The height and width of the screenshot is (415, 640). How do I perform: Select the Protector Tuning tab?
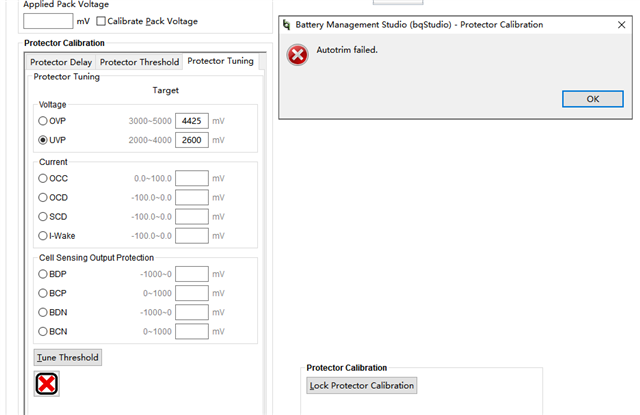point(220,61)
